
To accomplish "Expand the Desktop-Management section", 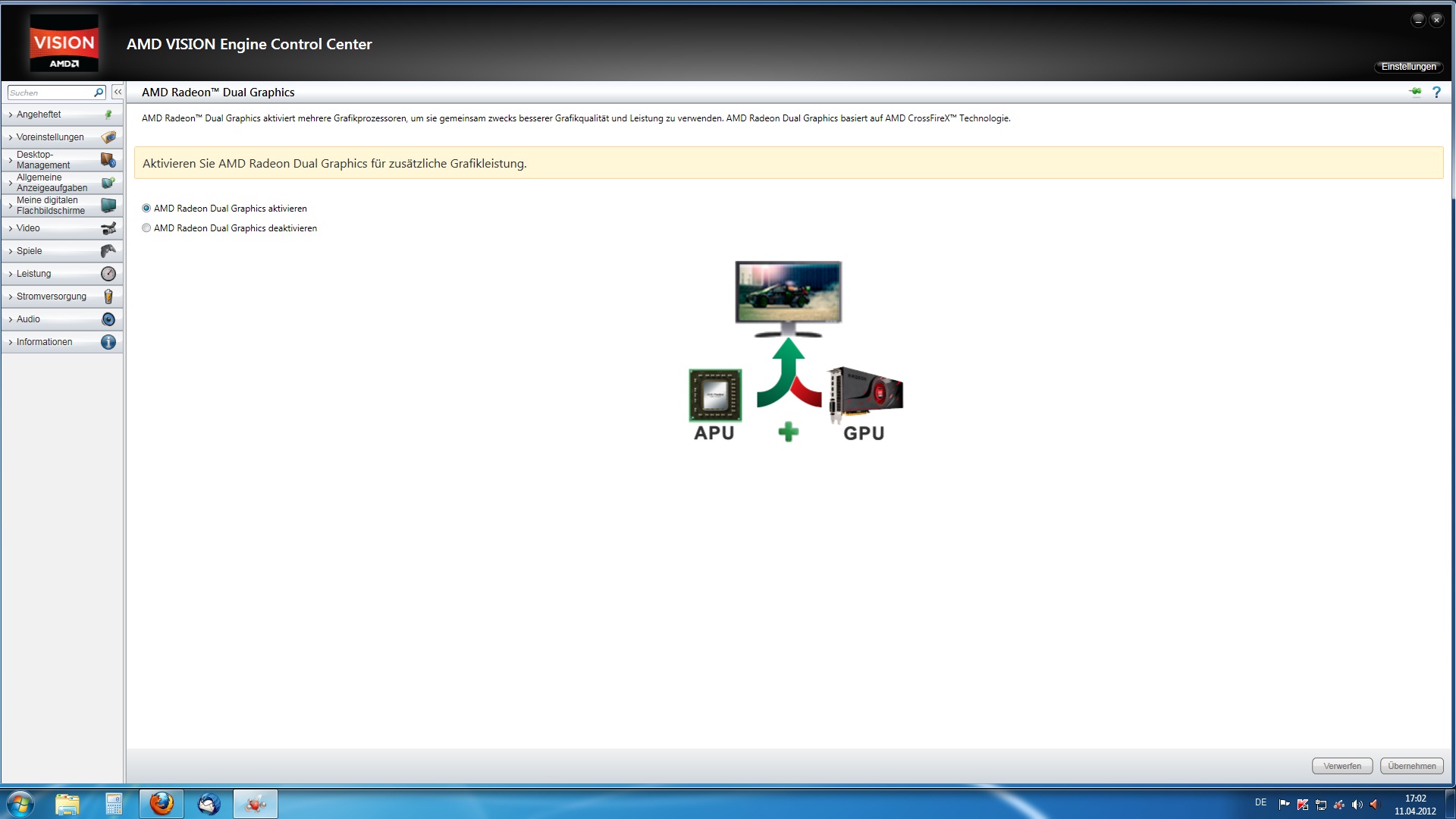I will [43, 160].
